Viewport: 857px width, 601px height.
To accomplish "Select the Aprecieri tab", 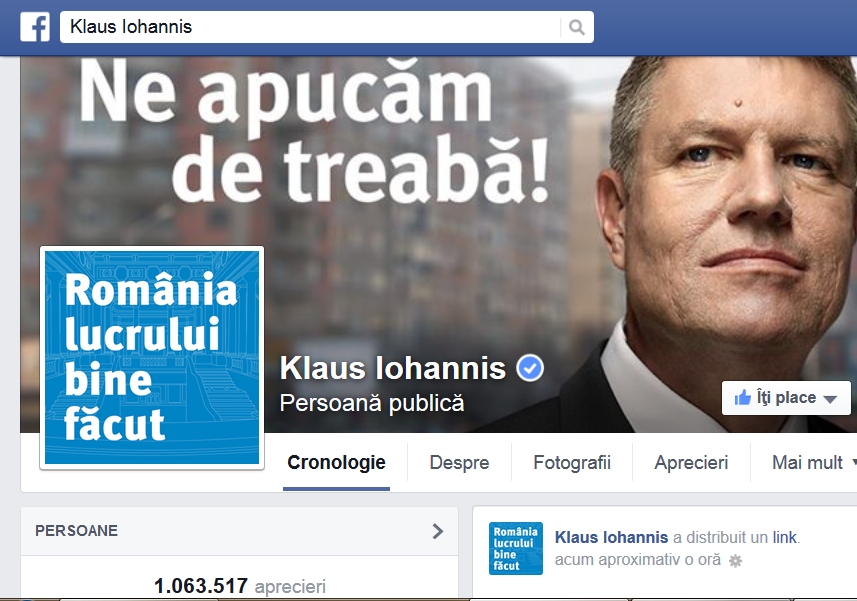I will pos(691,463).
